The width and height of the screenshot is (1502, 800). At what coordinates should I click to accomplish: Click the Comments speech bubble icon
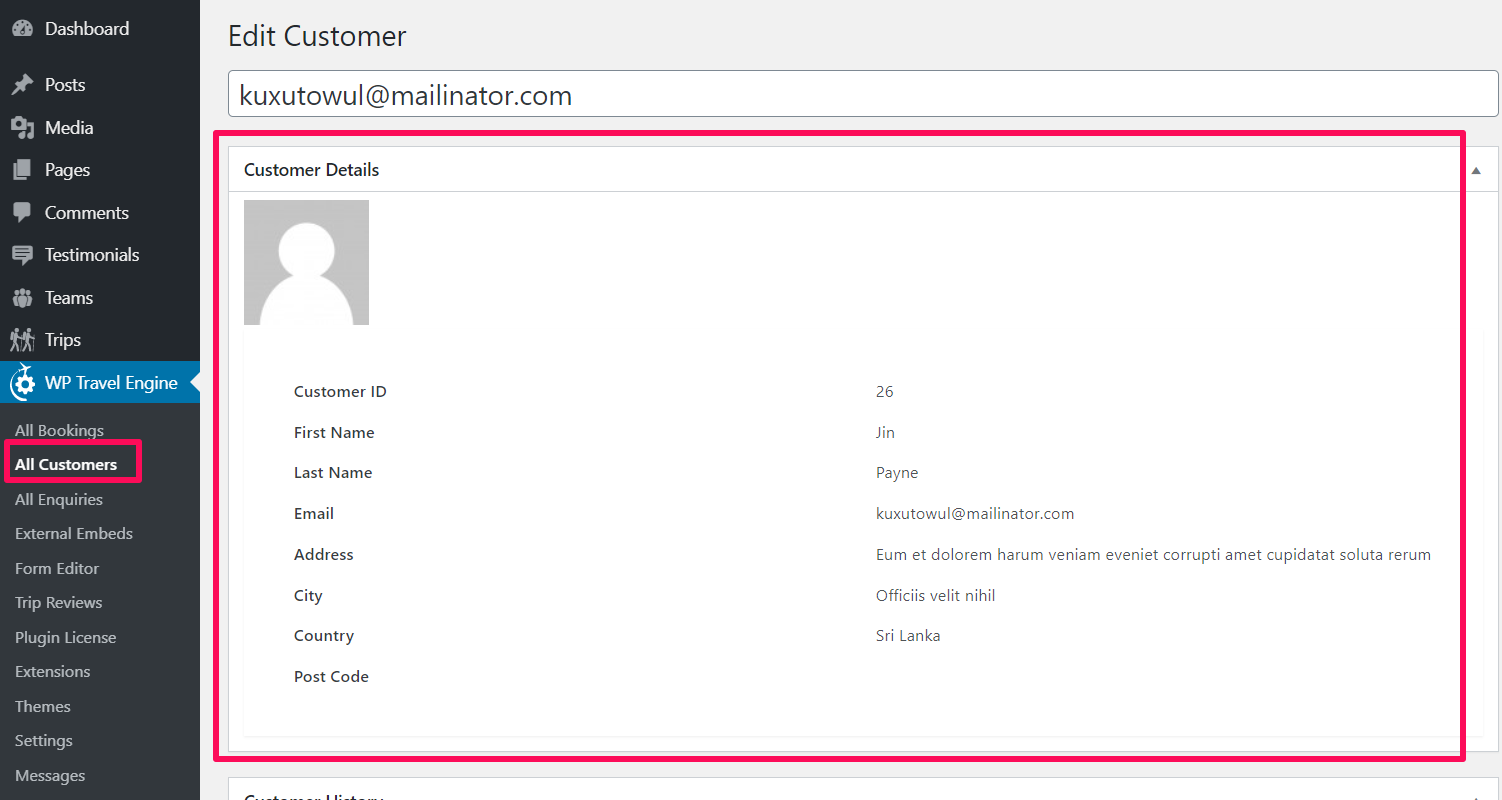pyautogui.click(x=22, y=213)
